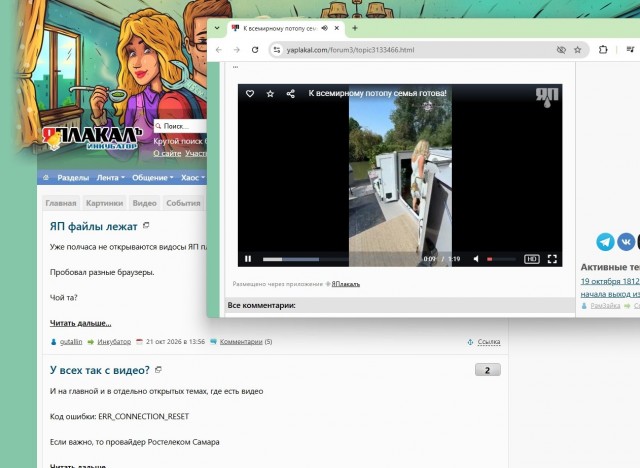Open the Telegram share icon

coord(605,242)
